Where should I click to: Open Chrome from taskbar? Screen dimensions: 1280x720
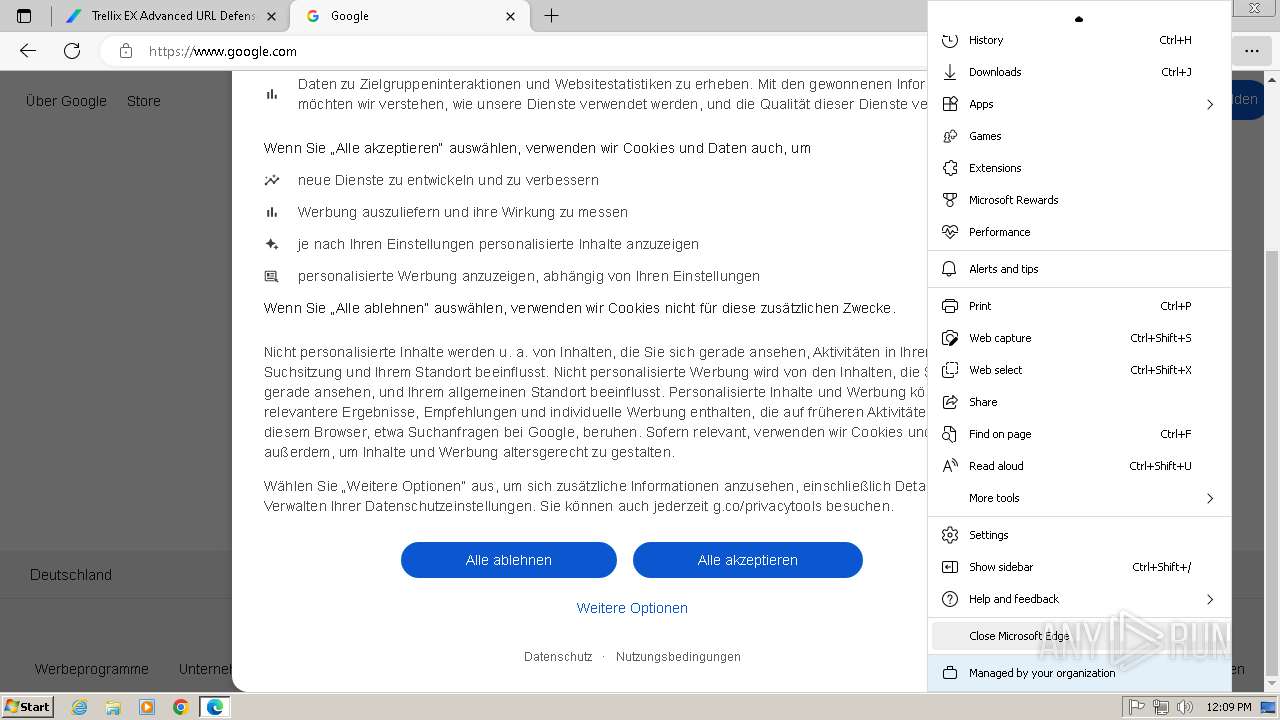[x=180, y=707]
